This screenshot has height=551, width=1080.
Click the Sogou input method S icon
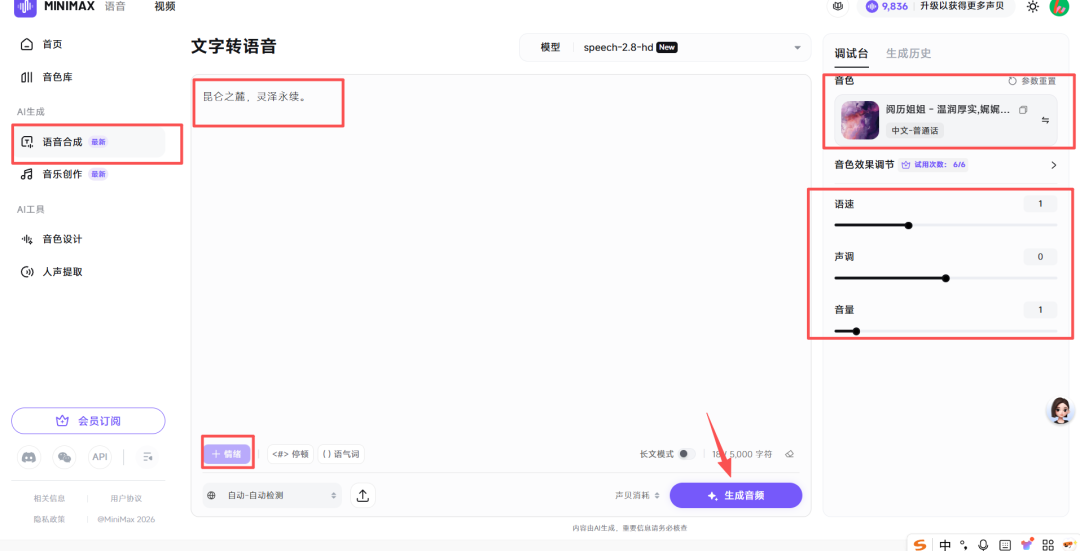[920, 544]
